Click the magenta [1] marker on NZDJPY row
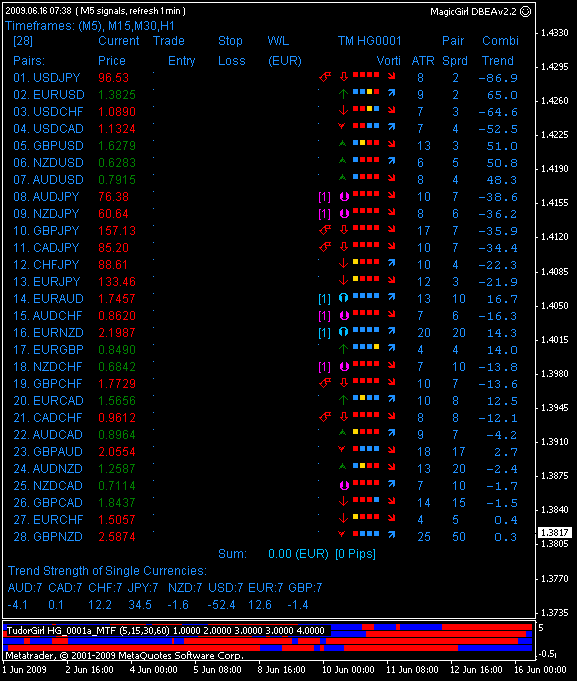Viewport: 577px width, 681px height. click(x=324, y=214)
